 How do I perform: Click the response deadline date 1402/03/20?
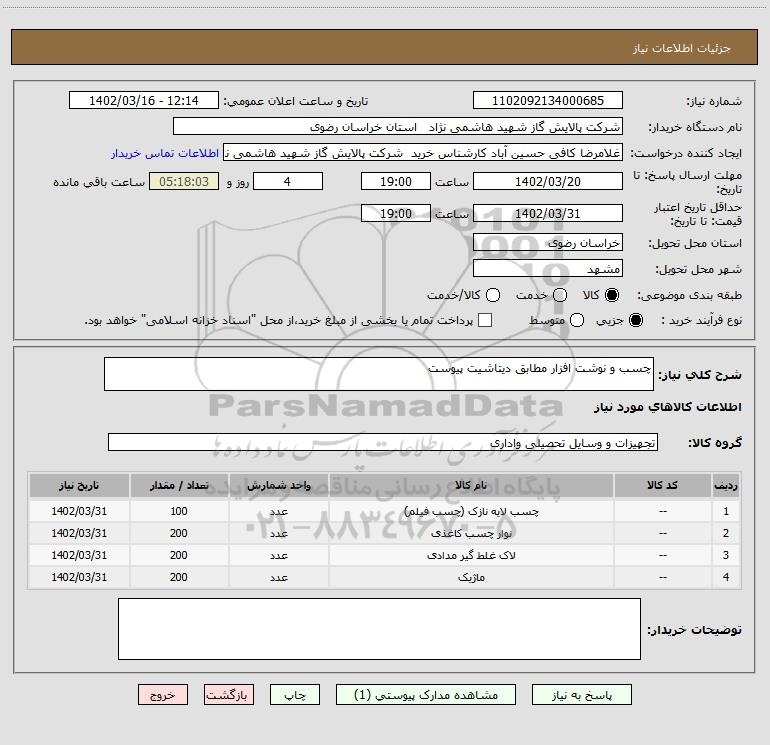tap(548, 182)
